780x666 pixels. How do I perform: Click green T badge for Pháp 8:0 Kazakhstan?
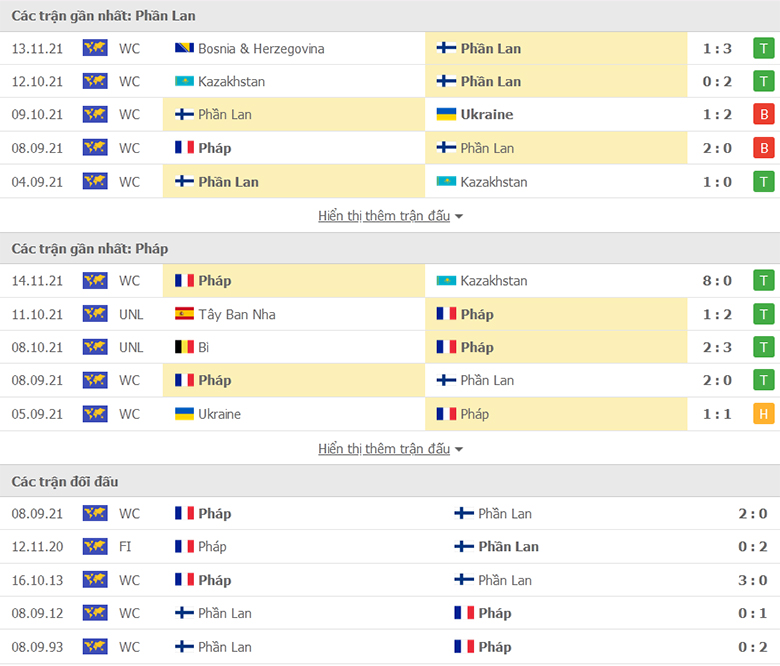pyautogui.click(x=764, y=281)
